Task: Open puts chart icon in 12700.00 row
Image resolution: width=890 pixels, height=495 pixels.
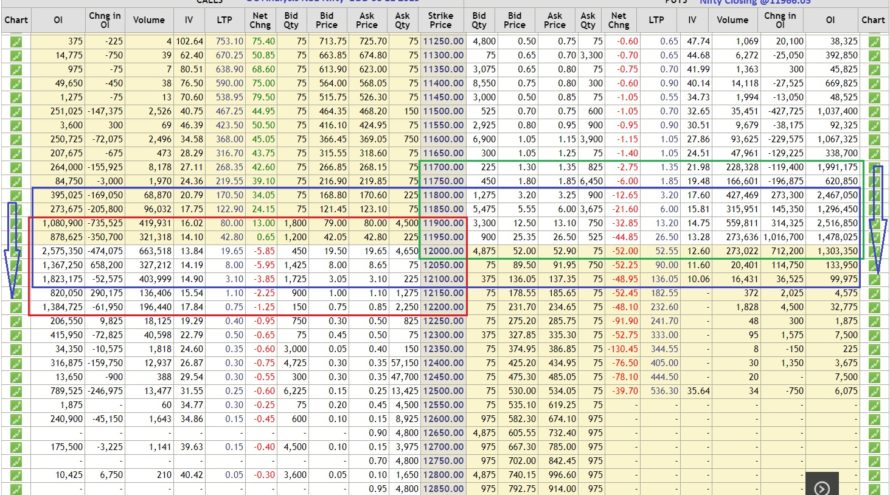Action: pyautogui.click(x=874, y=447)
